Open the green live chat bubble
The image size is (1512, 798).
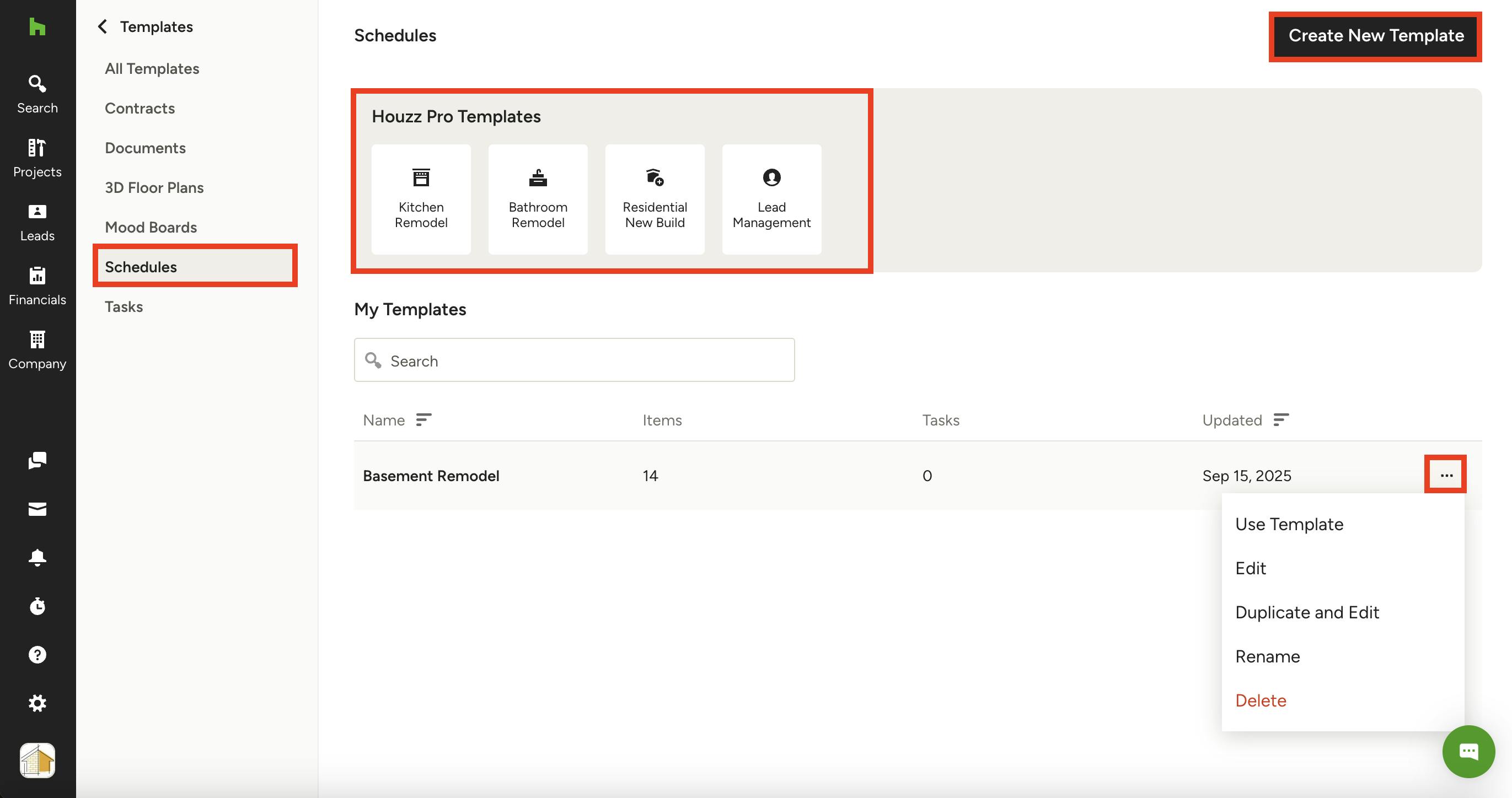(1468, 751)
